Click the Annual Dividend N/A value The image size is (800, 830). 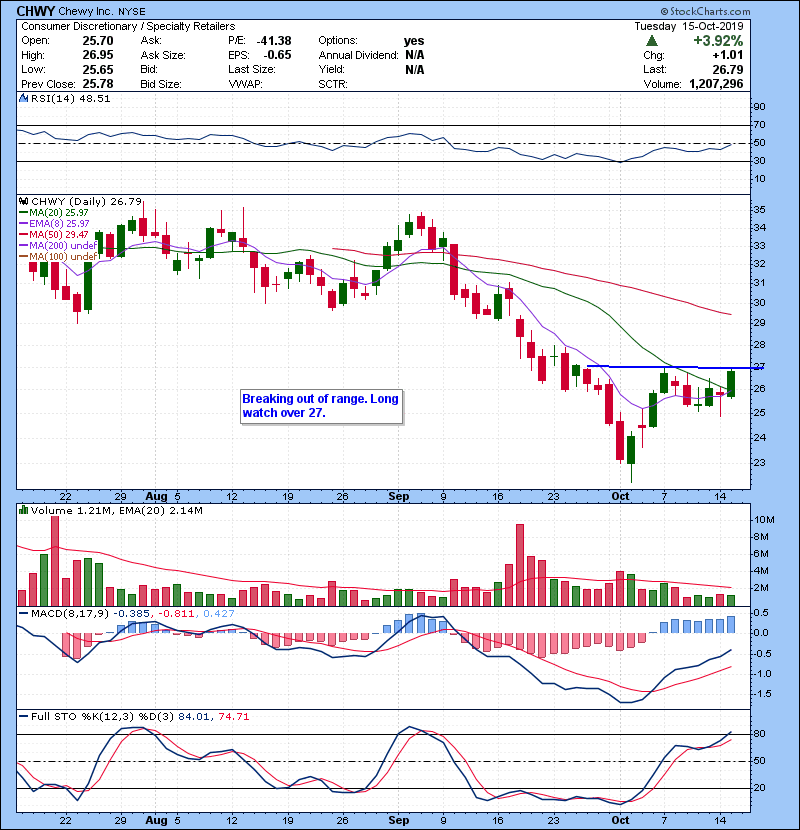pos(415,55)
